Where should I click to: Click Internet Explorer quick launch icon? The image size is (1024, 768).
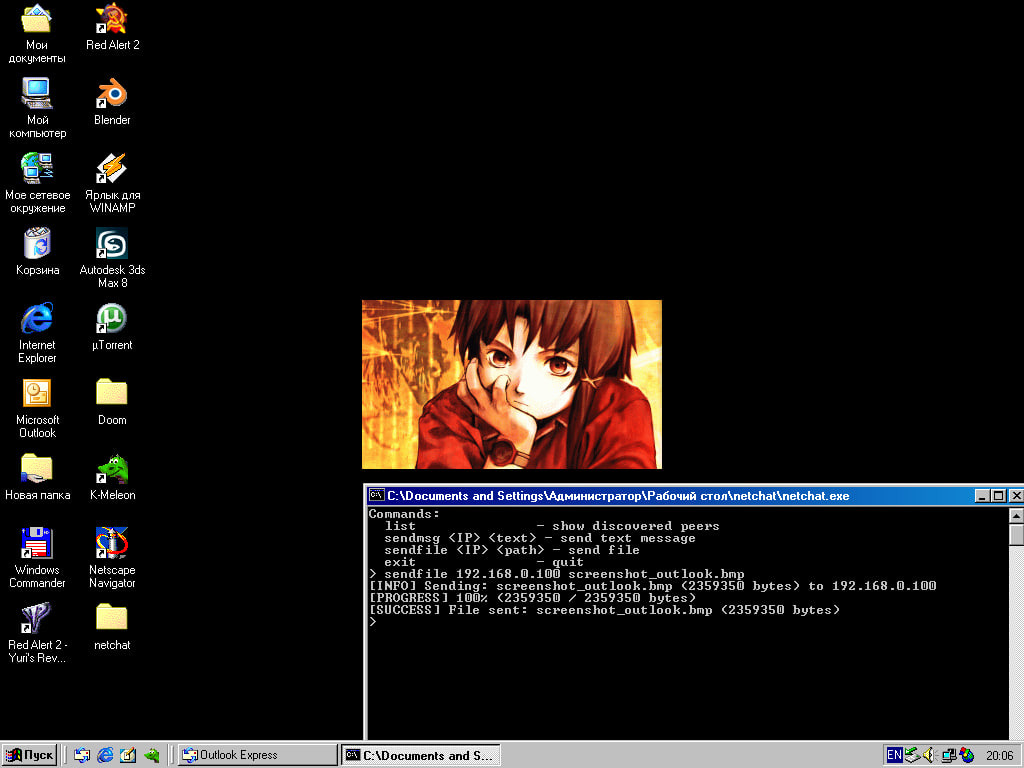[x=105, y=755]
